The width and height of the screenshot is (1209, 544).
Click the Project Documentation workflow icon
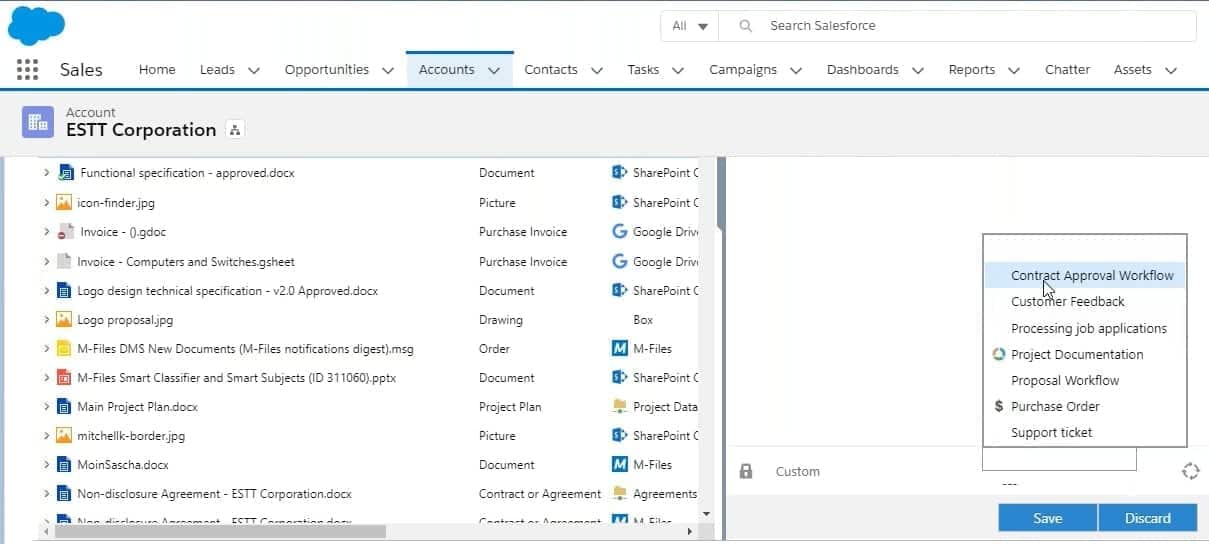coord(998,354)
